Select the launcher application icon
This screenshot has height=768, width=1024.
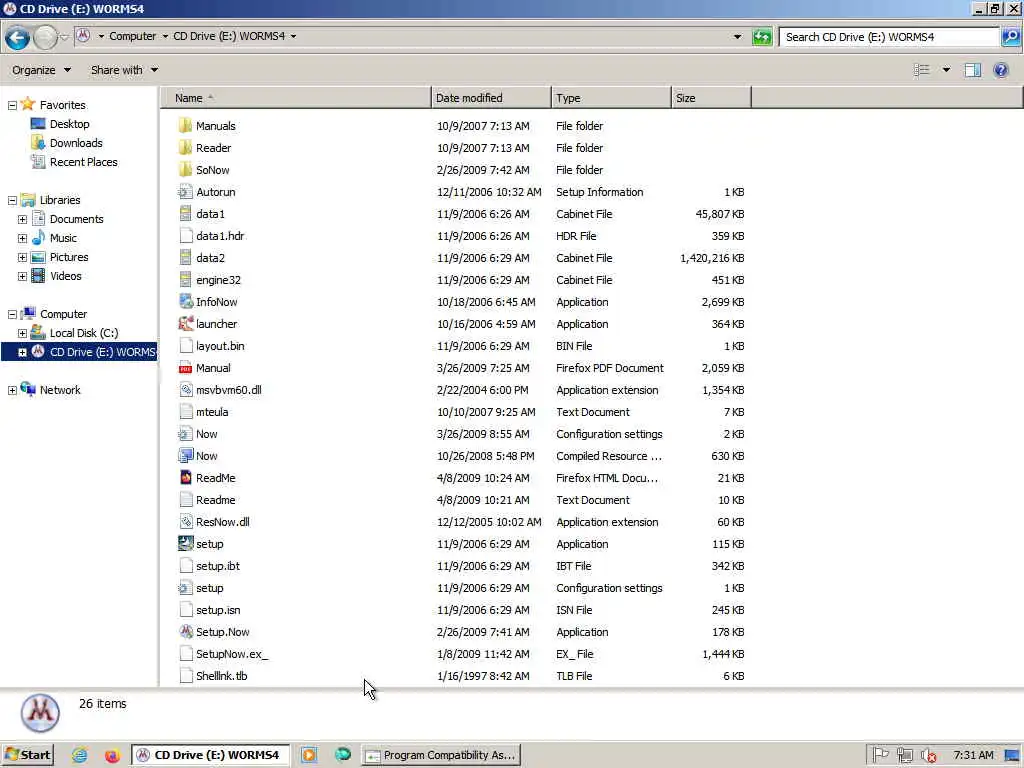point(185,323)
